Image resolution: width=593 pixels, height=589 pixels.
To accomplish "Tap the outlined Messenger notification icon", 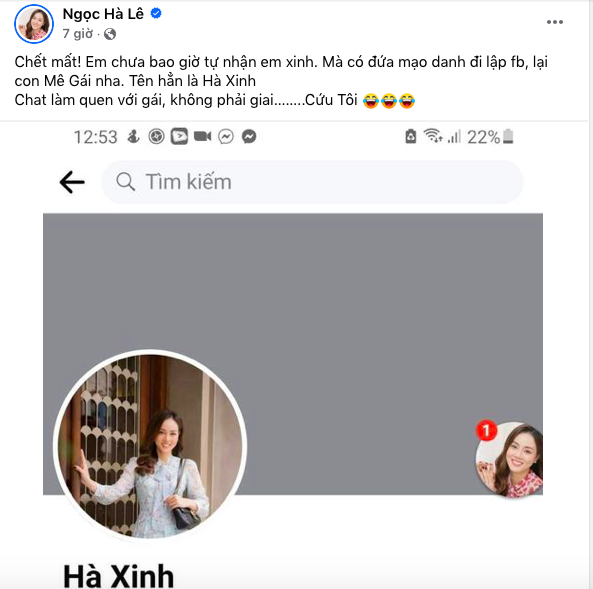I will click(x=226, y=137).
